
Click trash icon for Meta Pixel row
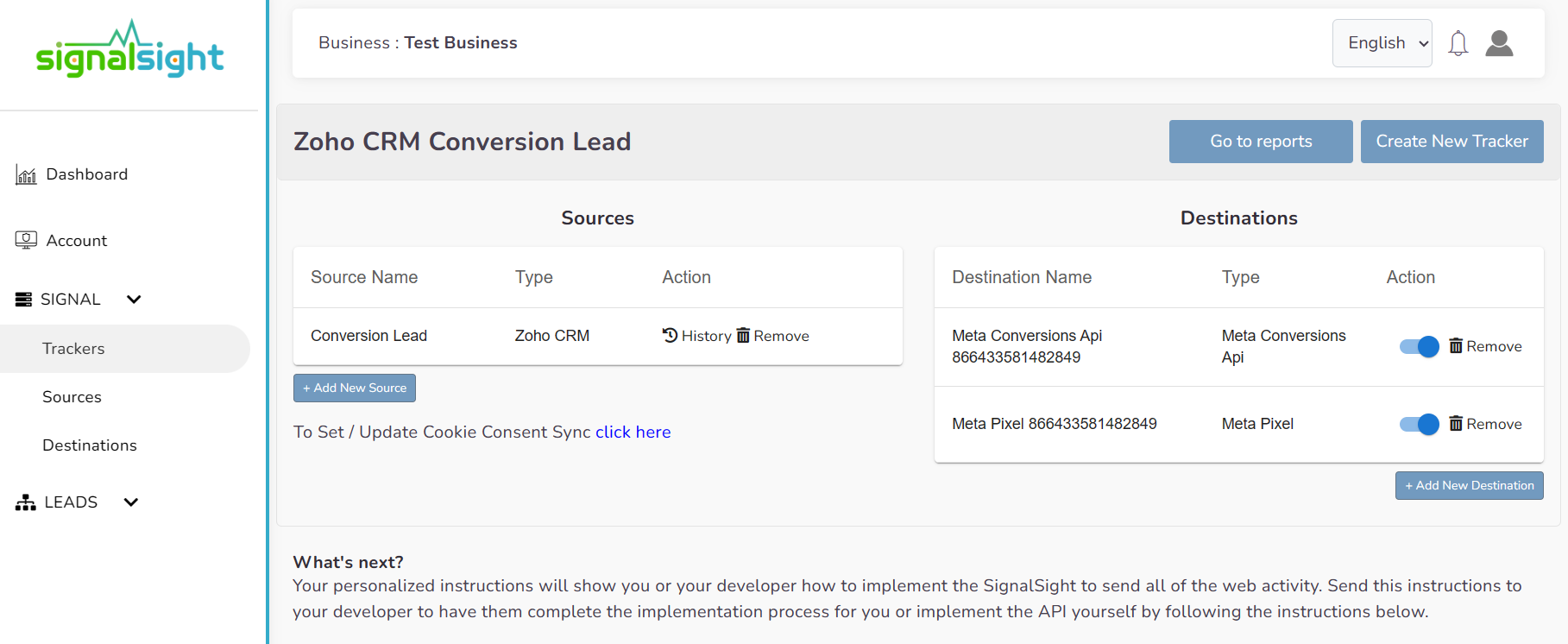point(1456,423)
